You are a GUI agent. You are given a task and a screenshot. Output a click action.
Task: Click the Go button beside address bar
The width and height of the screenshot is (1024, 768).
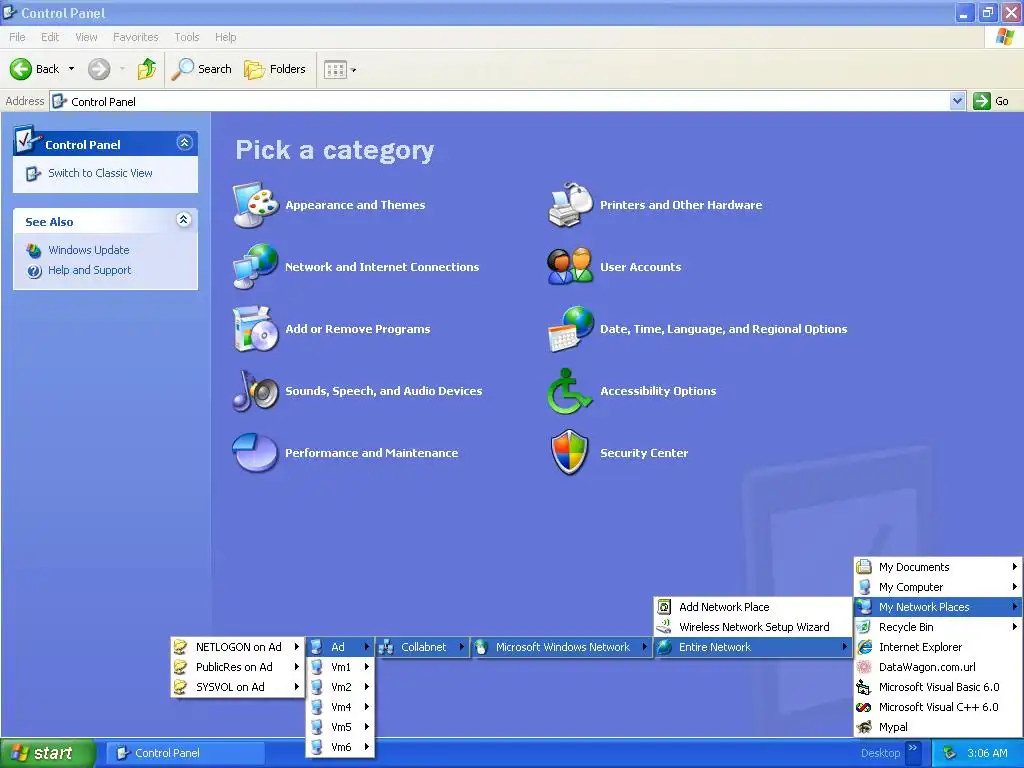pos(991,101)
